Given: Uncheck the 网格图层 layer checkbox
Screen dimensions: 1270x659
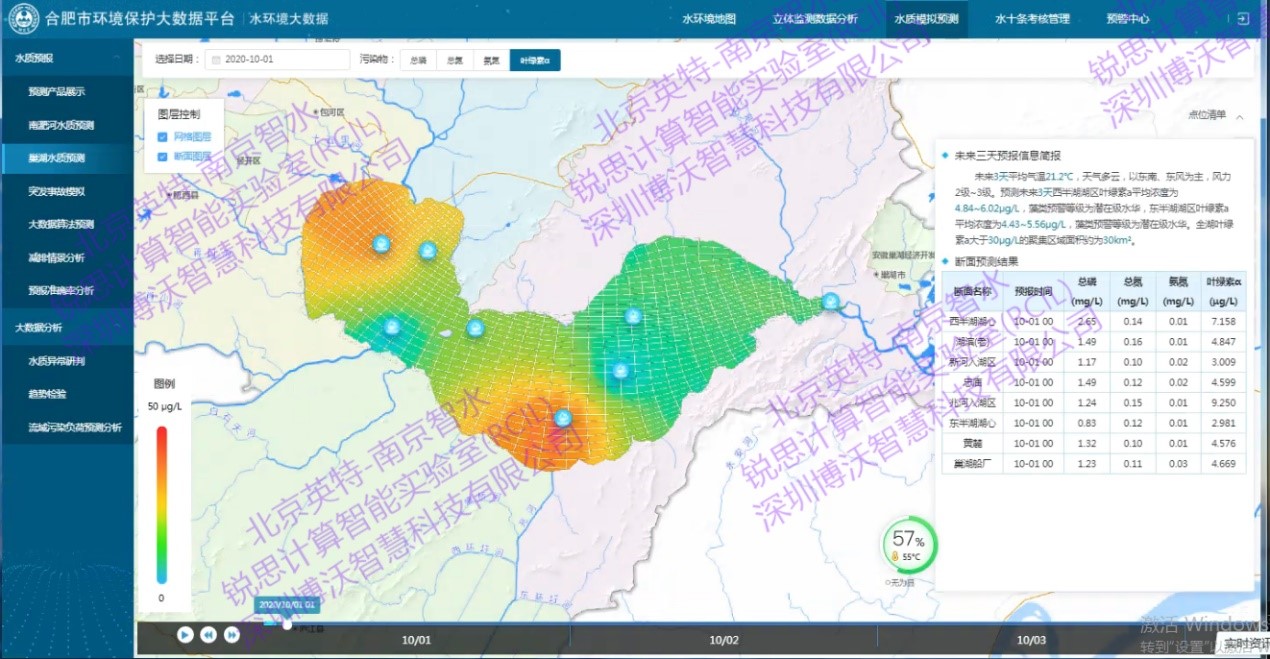Looking at the screenshot, I should 163,135.
